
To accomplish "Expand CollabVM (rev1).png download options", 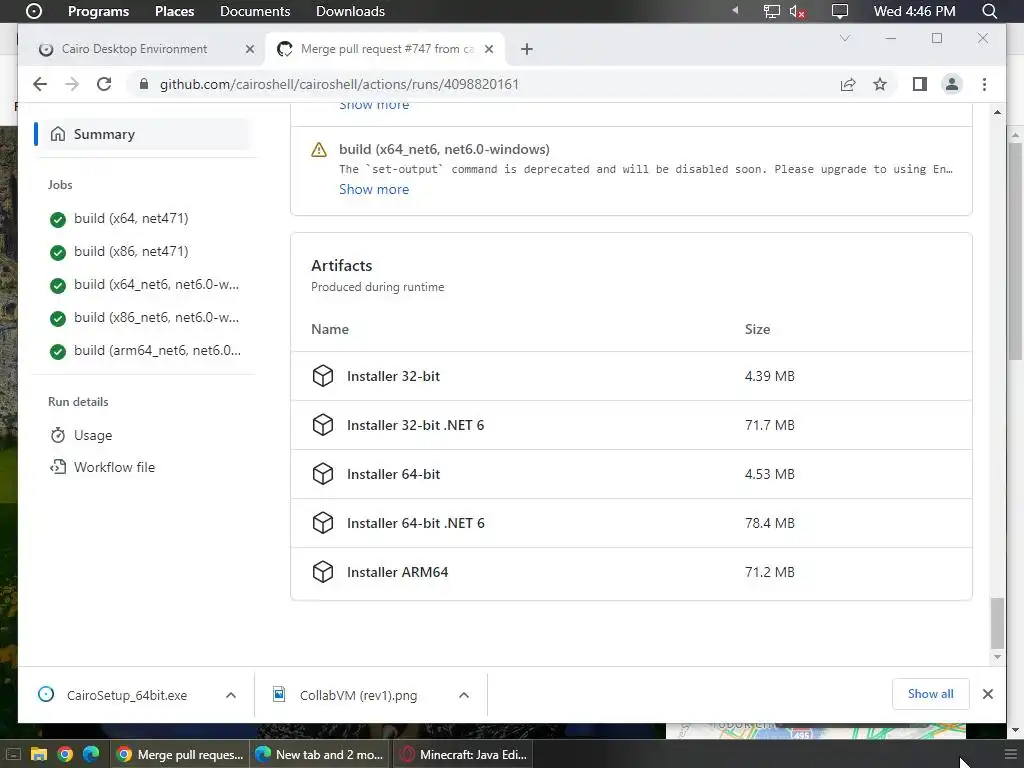I will 464,696.
